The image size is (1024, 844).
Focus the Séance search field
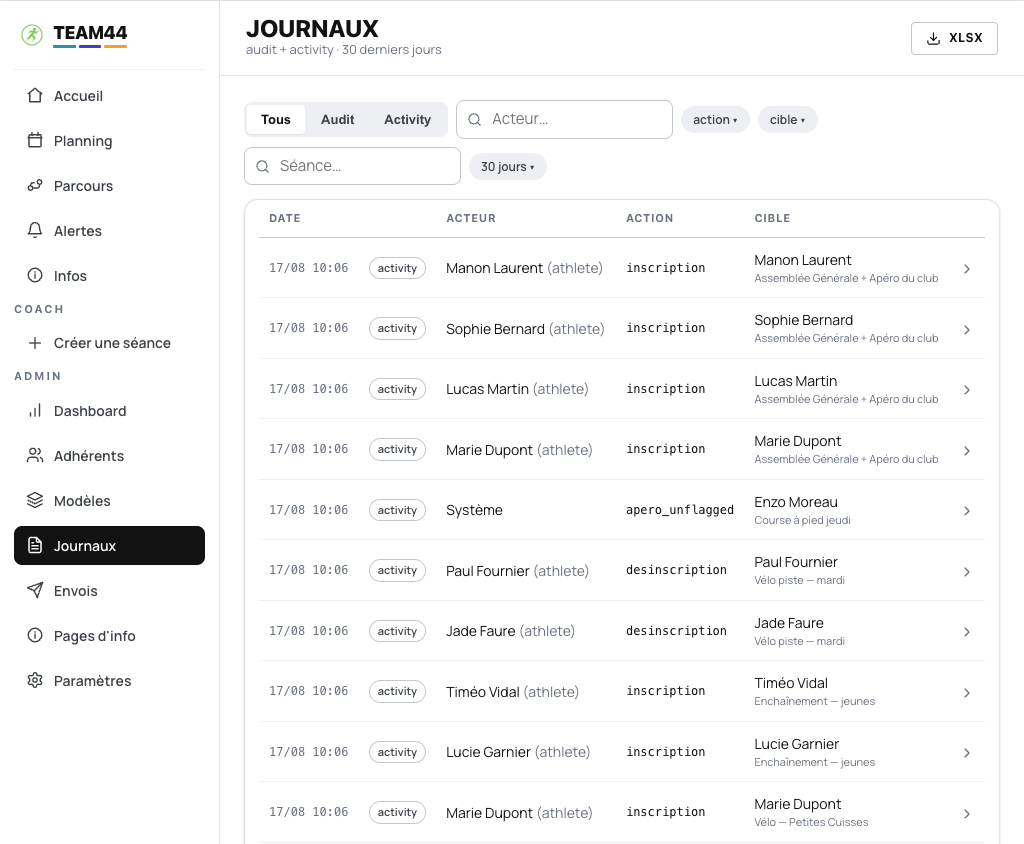353,166
